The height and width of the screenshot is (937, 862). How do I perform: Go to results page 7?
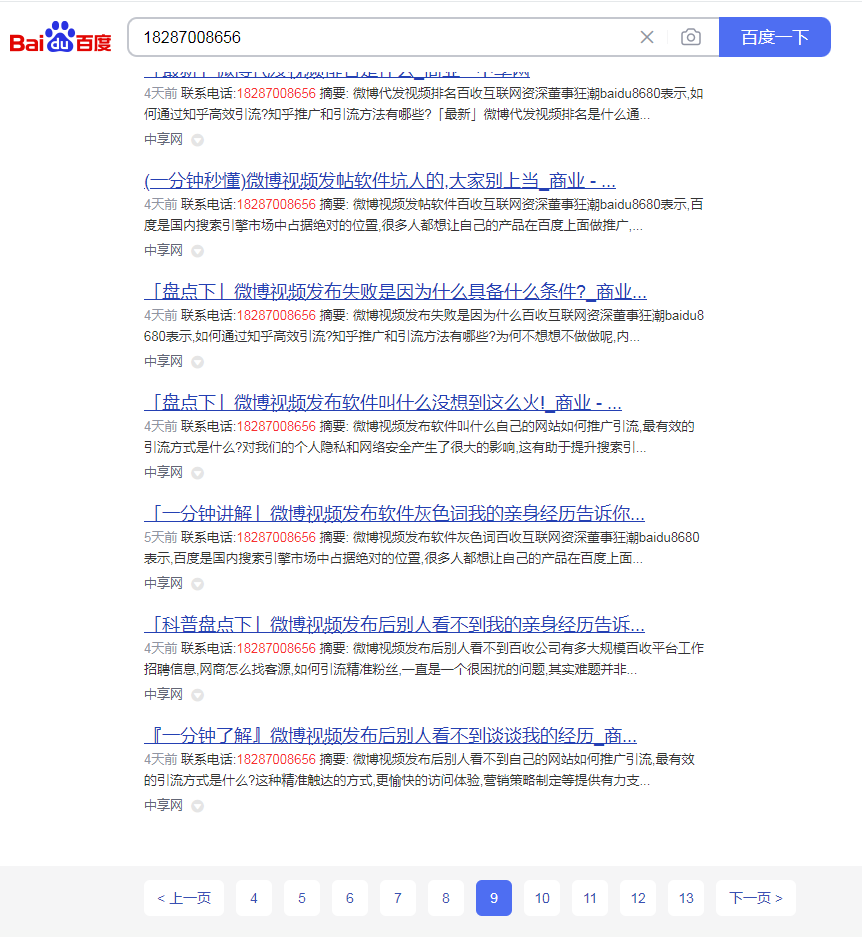click(x=398, y=898)
